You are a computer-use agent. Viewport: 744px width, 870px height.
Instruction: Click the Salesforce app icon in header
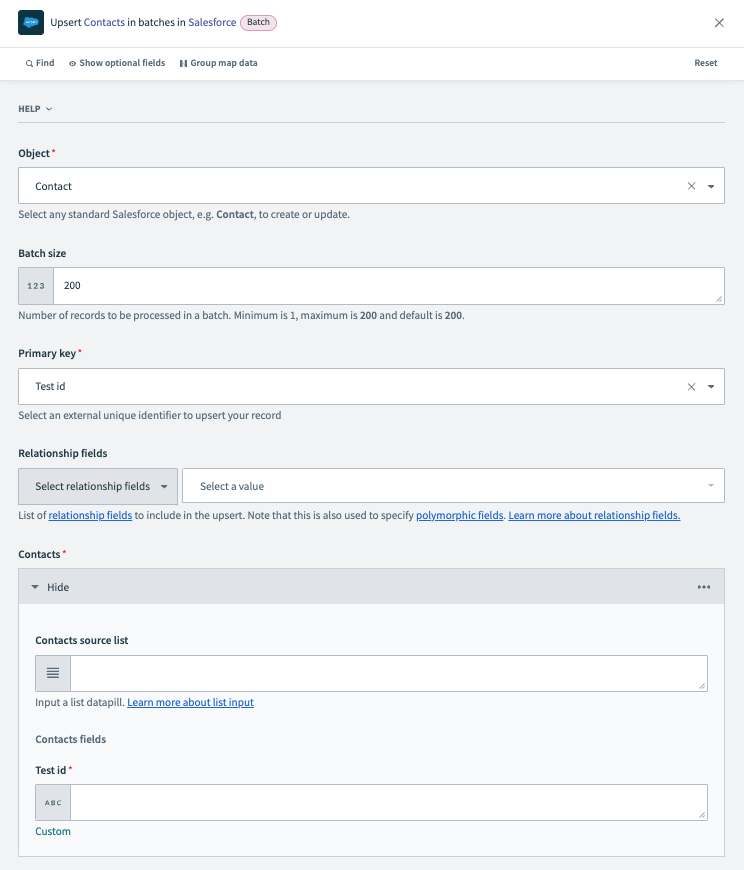point(31,22)
